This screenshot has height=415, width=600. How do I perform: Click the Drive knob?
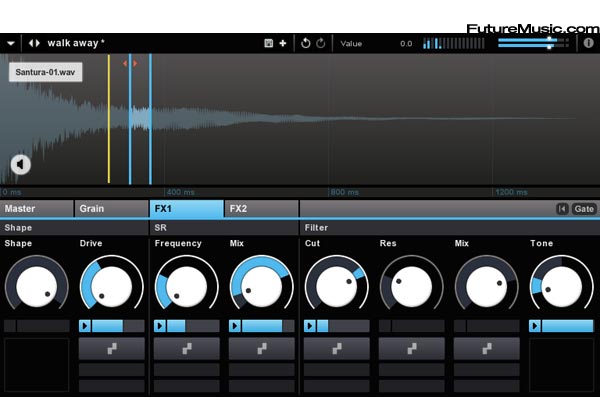112,286
